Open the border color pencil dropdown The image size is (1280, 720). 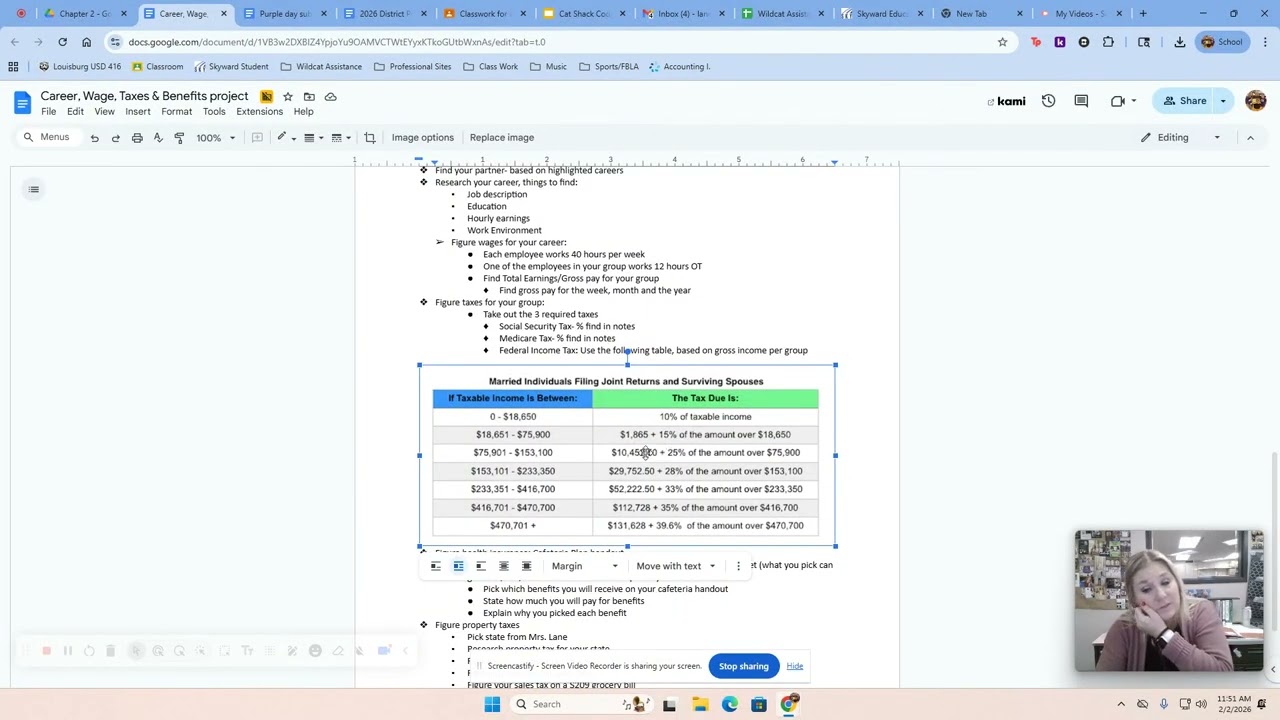[285, 138]
